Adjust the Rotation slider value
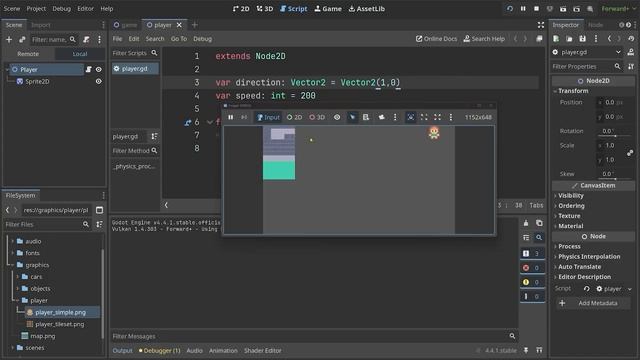Viewport: 640px width, 360px height. pos(615,135)
